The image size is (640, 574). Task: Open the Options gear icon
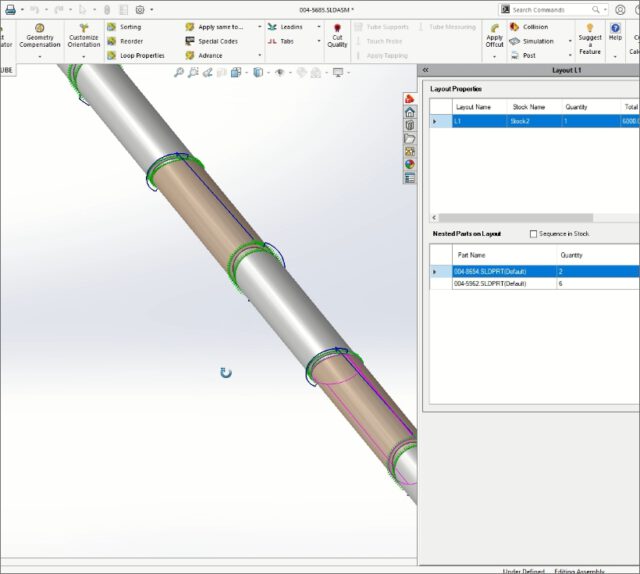click(x=140, y=9)
